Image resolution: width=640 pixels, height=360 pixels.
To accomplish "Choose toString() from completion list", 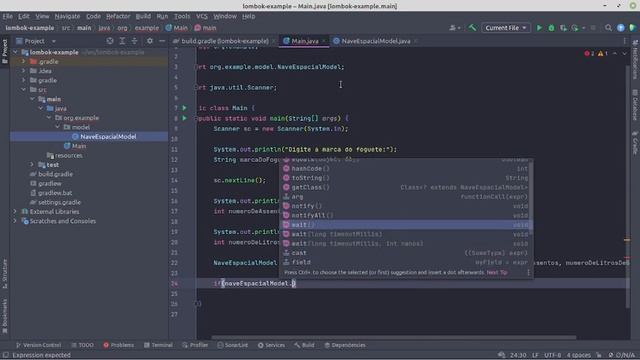I will (x=406, y=178).
